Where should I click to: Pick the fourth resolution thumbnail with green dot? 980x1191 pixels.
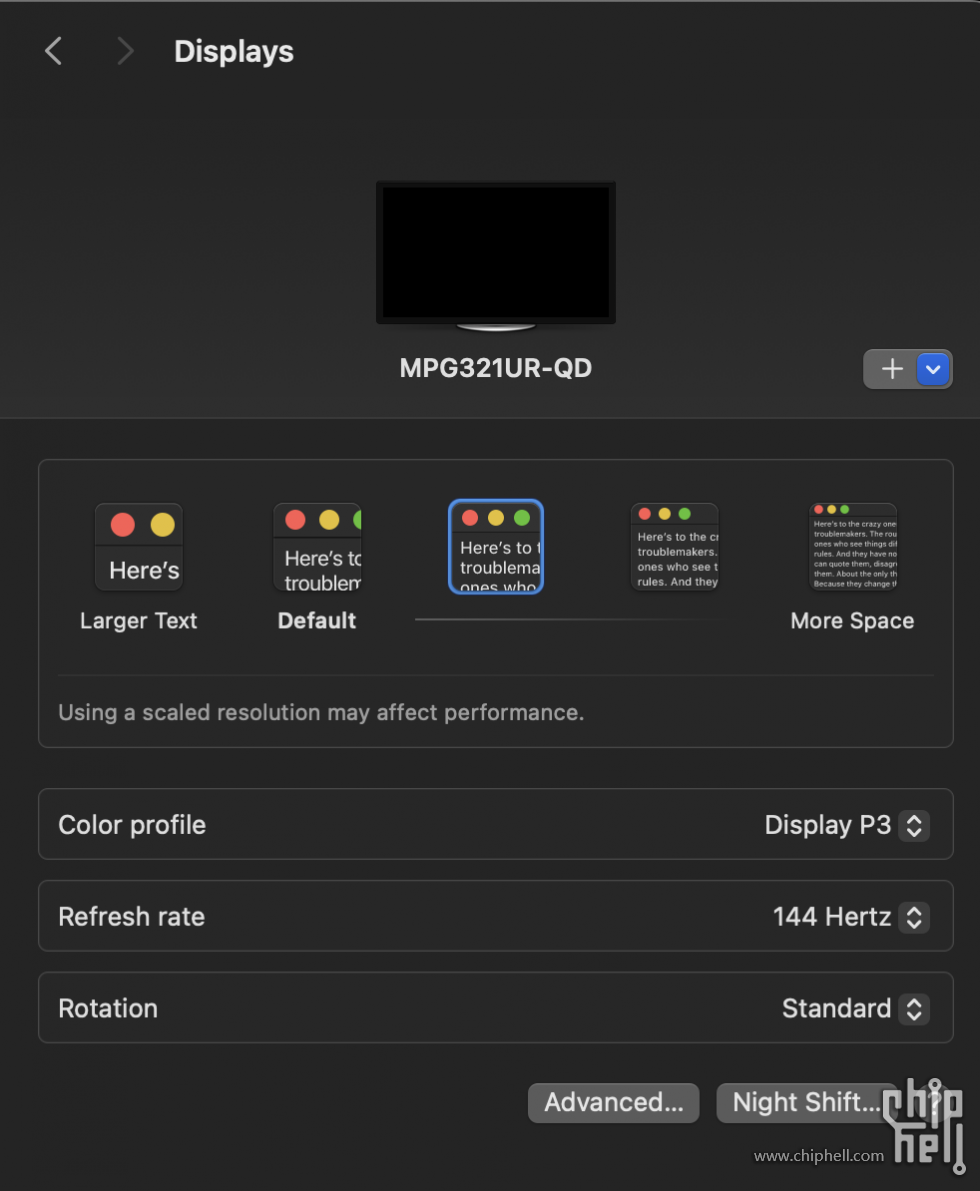[x=675, y=547]
